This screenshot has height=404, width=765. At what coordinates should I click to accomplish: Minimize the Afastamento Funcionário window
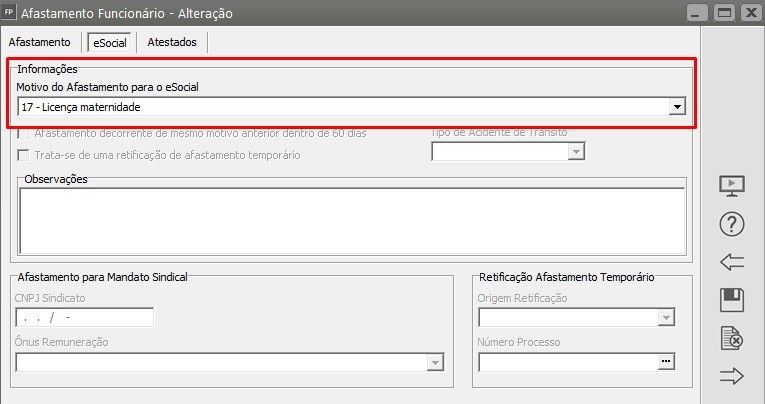click(697, 12)
